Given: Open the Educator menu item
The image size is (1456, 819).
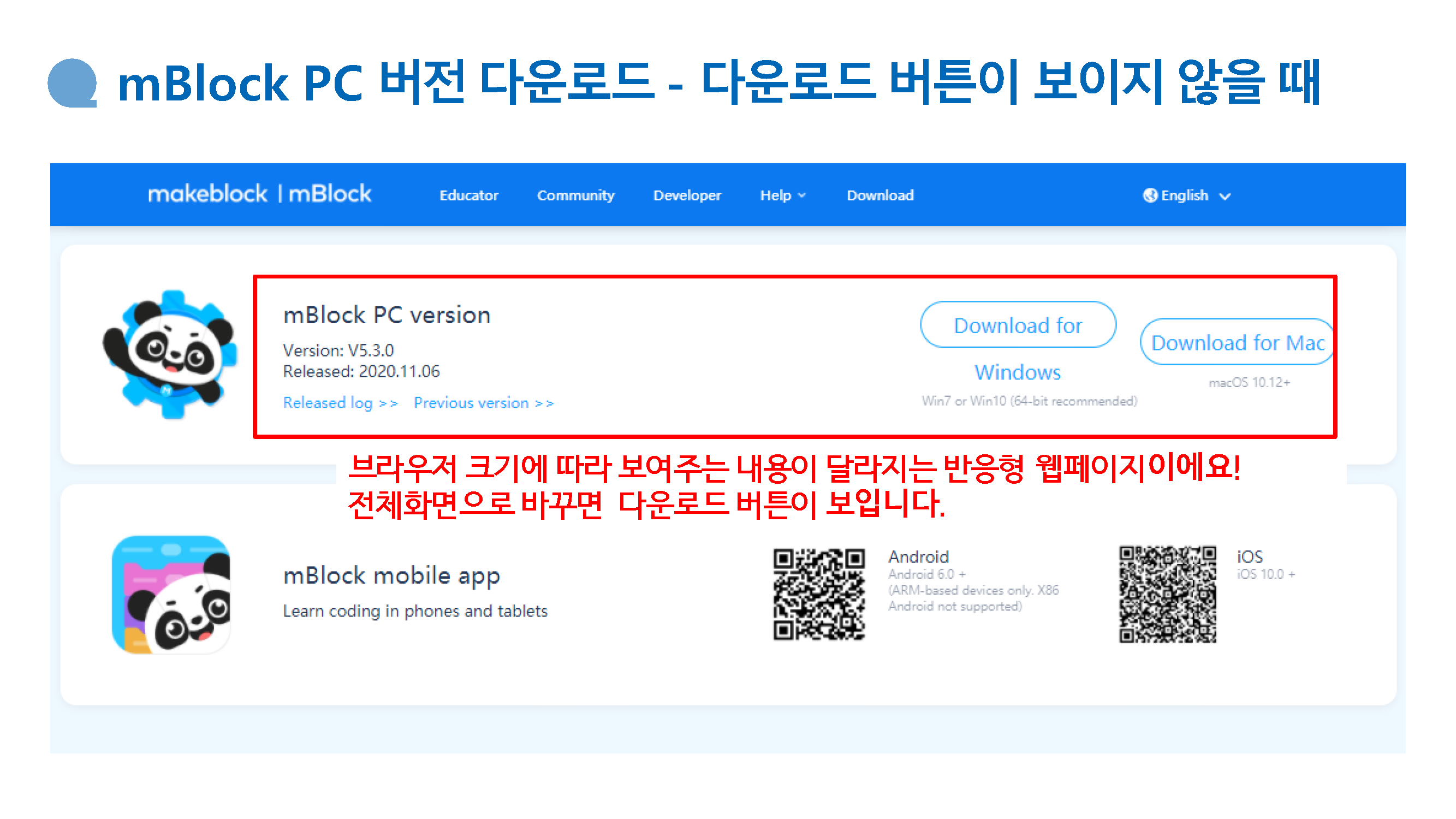Looking at the screenshot, I should (468, 195).
